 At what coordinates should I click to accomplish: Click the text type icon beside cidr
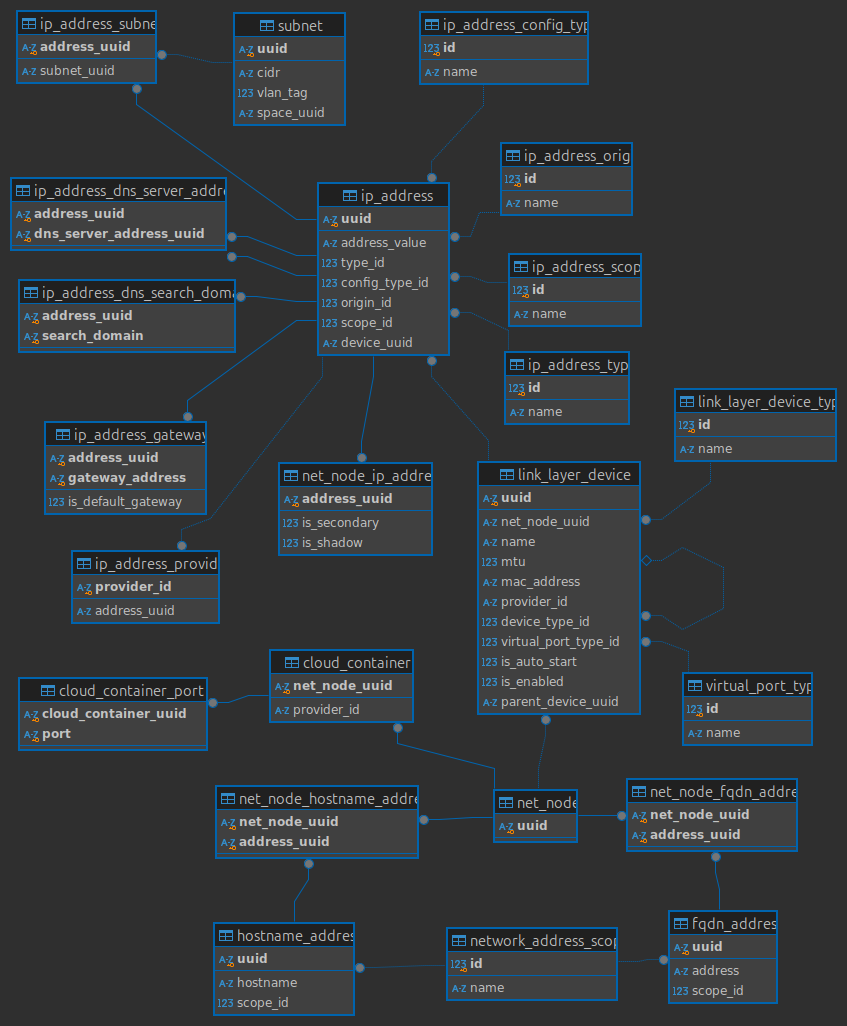246,73
